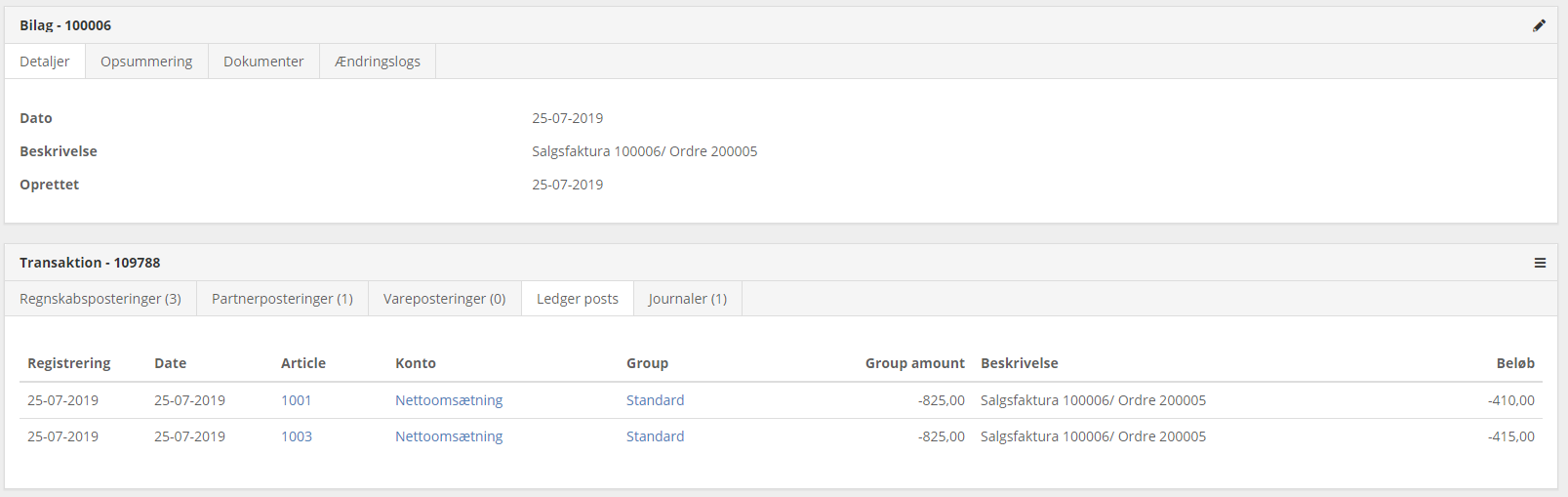Switch to Vareposteringer (0) tab
The width and height of the screenshot is (1568, 497).
point(444,299)
